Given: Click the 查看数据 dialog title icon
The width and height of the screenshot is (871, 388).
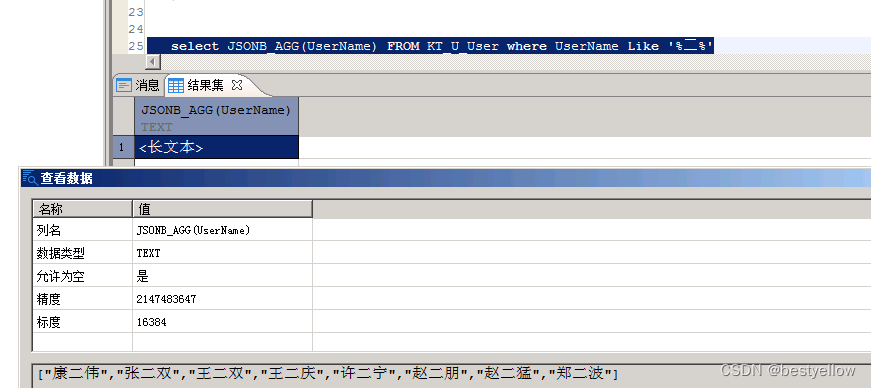Looking at the screenshot, I should (x=29, y=178).
